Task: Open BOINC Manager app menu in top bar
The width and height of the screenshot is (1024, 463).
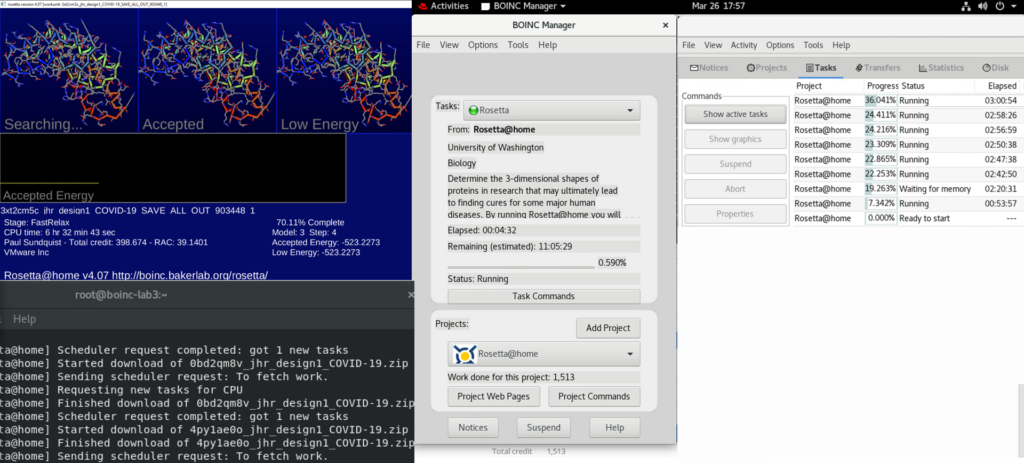Action: [523, 6]
